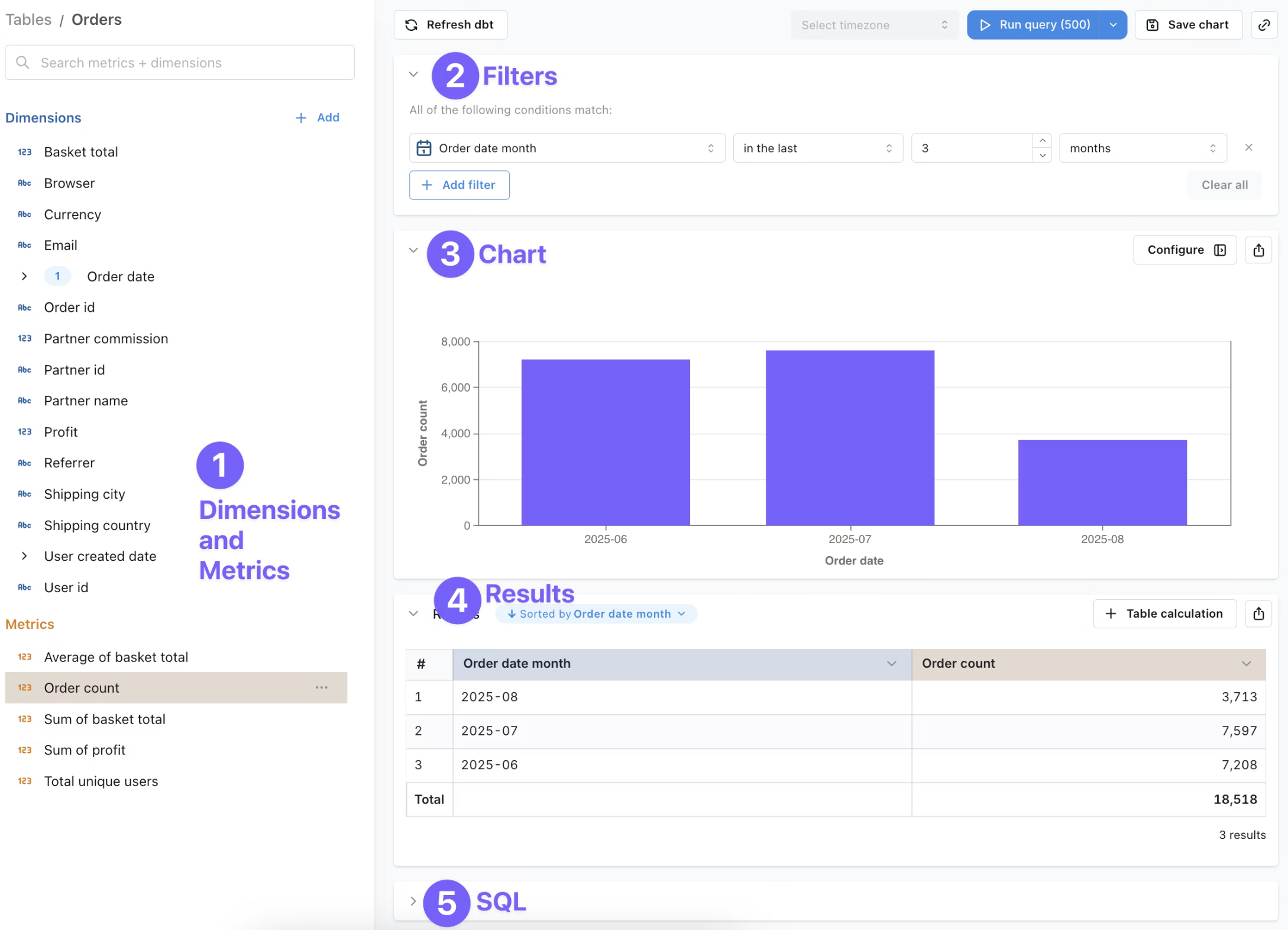Open the Run query options dropdown arrow
The height and width of the screenshot is (930, 1288).
[1113, 25]
